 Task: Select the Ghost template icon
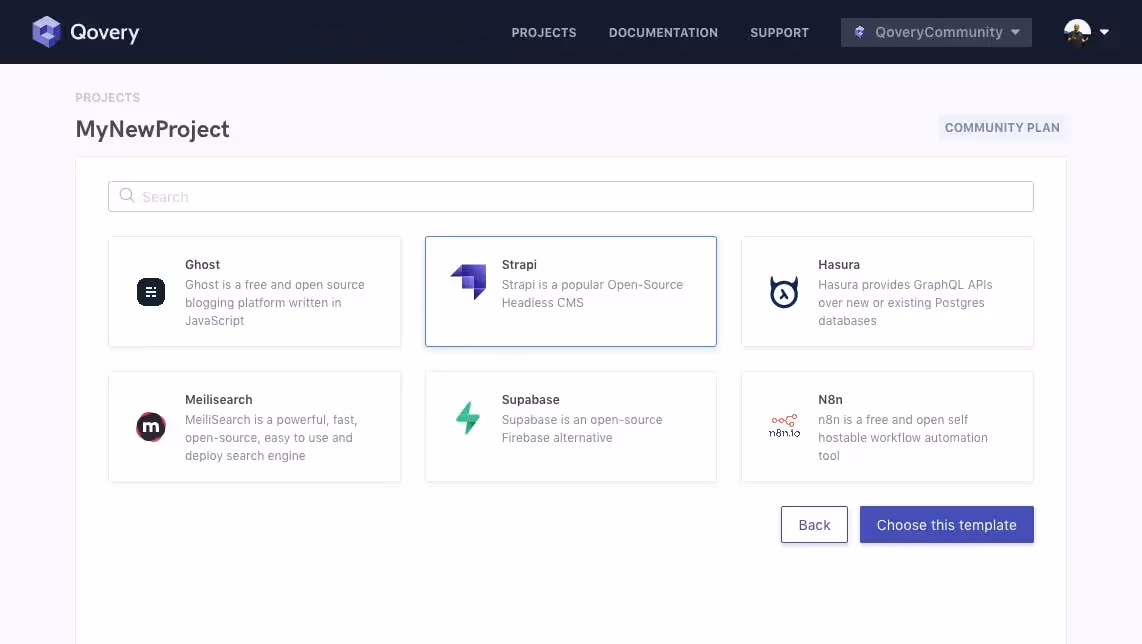[151, 292]
